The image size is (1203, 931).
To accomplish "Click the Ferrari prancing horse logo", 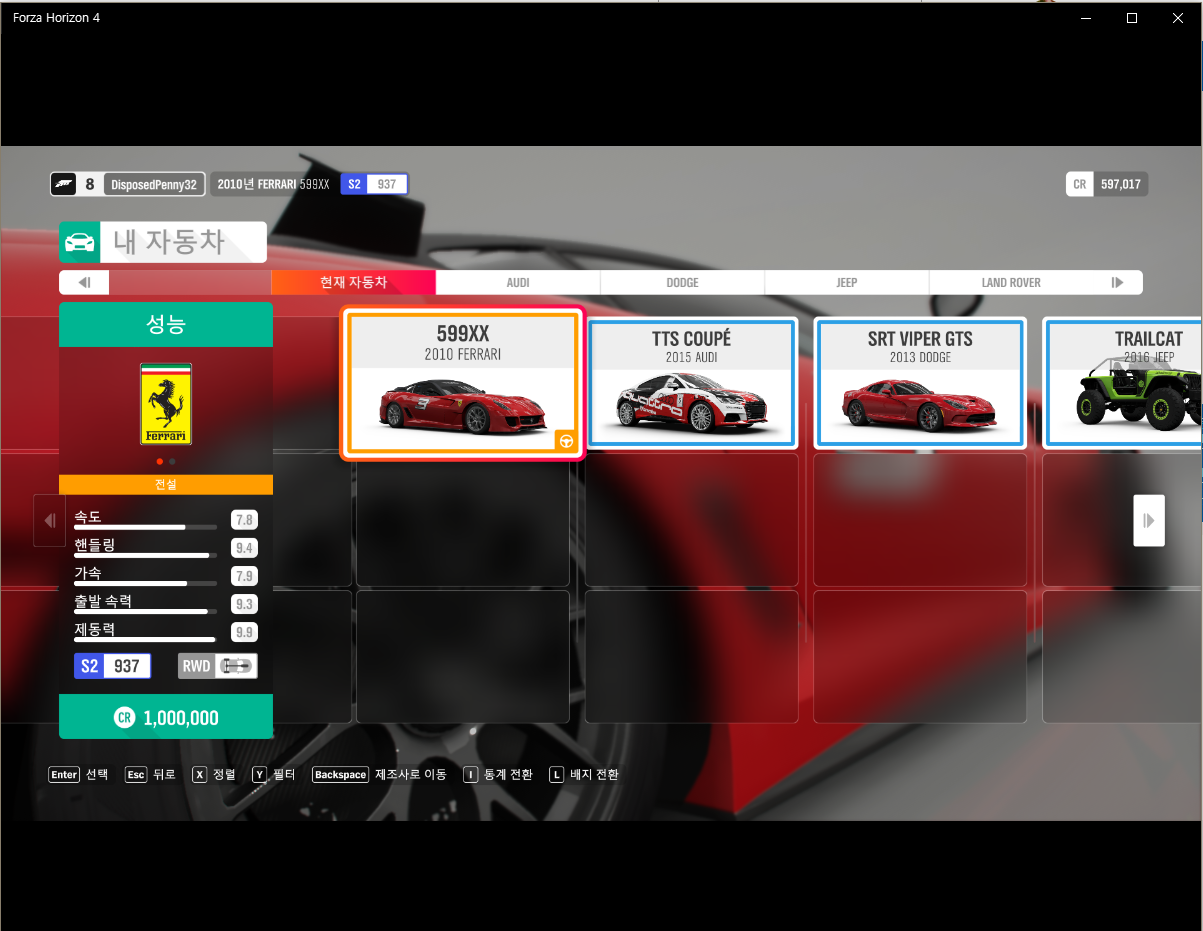I will (166, 403).
